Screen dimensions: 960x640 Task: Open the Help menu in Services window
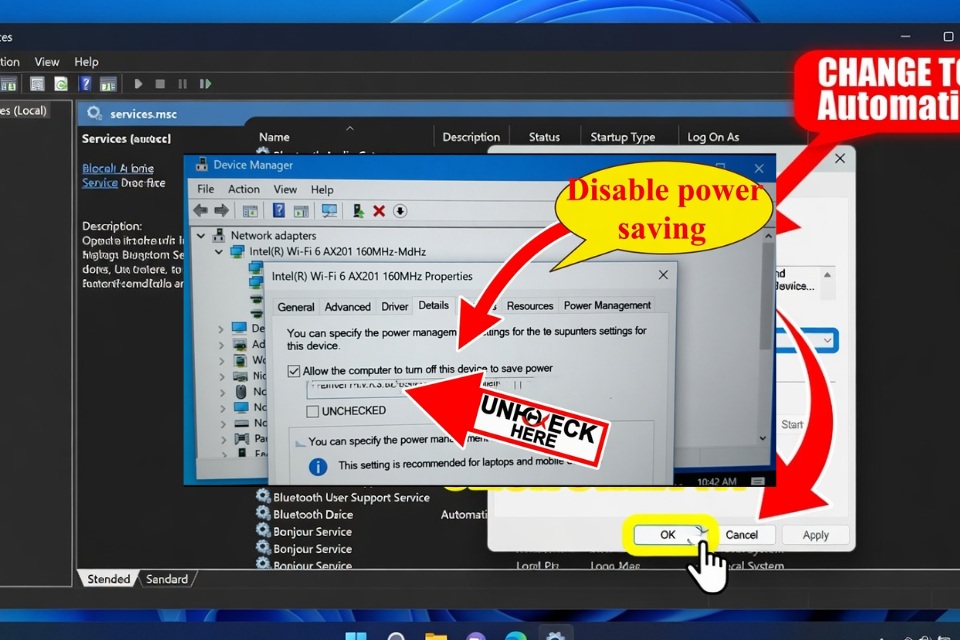(86, 62)
